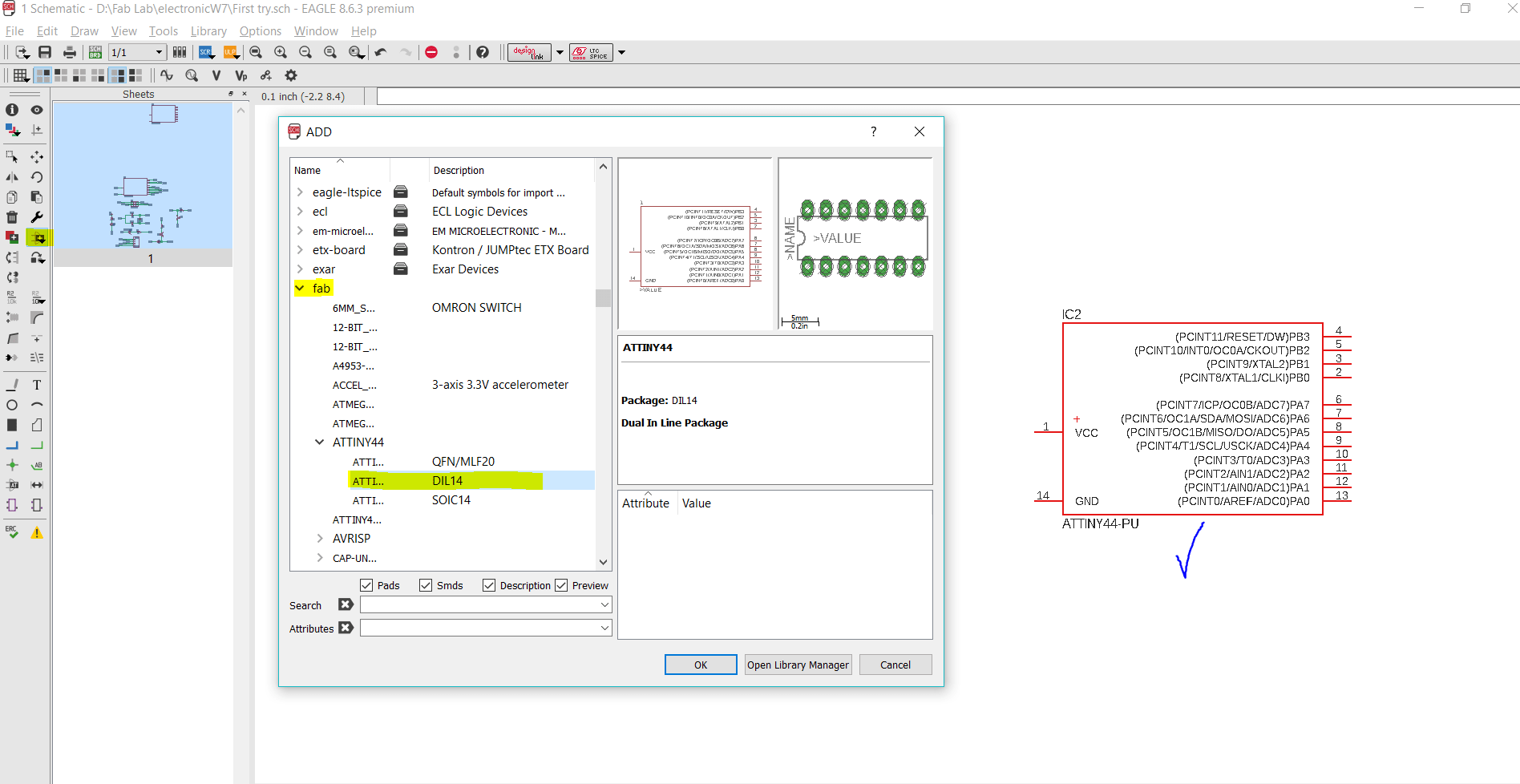
Task: Toggle the Smds checkbox
Action: click(x=426, y=585)
